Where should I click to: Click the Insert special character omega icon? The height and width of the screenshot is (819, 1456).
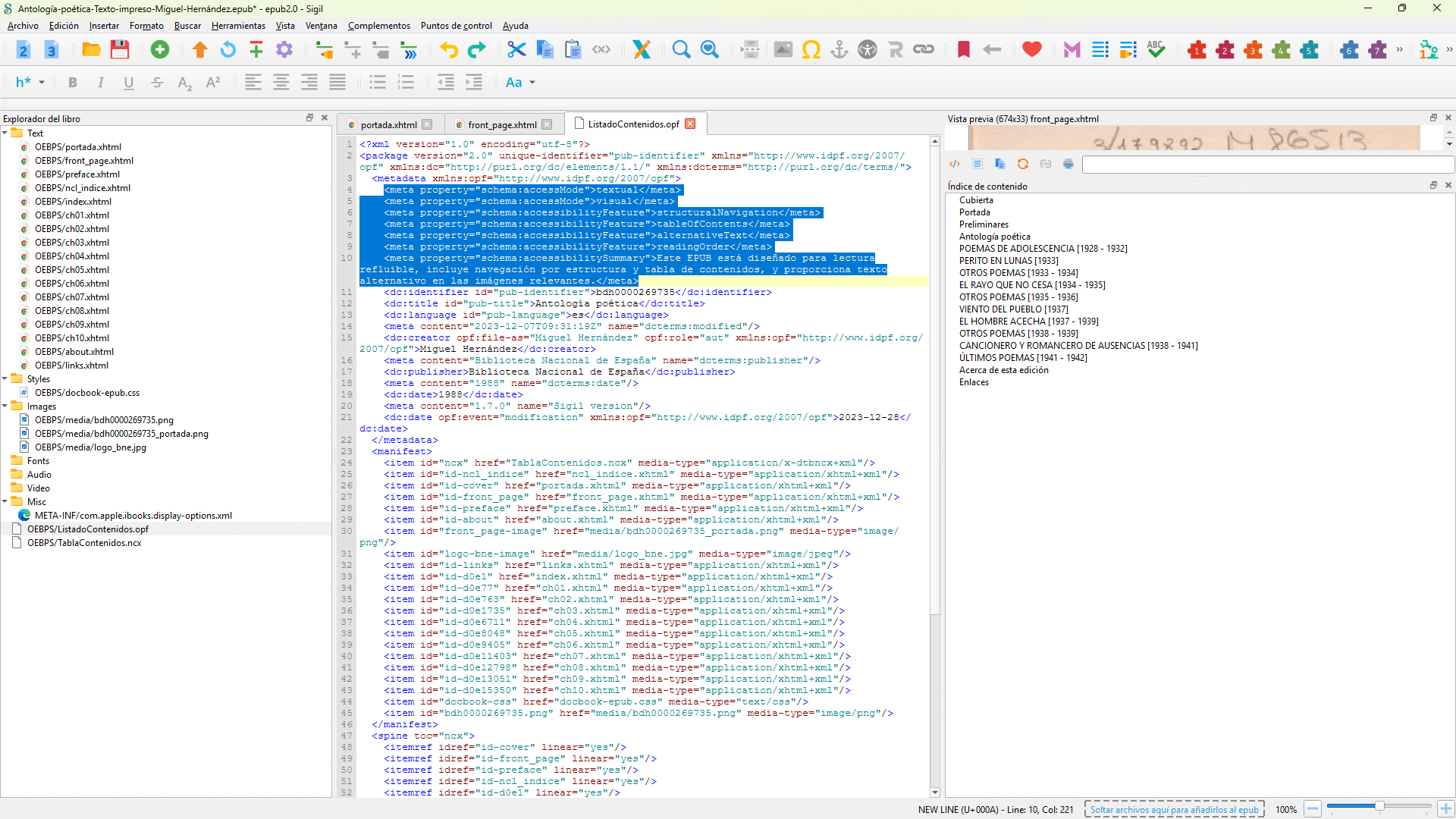click(x=811, y=50)
